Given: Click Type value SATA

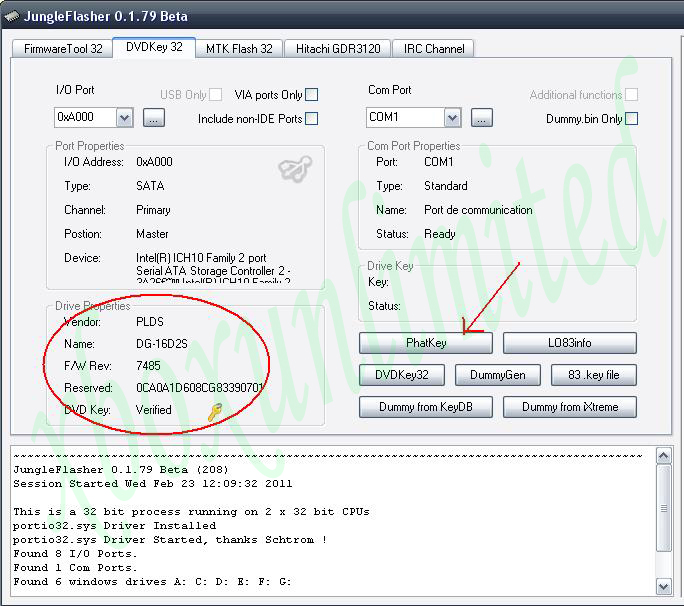Looking at the screenshot, I should [x=150, y=186].
